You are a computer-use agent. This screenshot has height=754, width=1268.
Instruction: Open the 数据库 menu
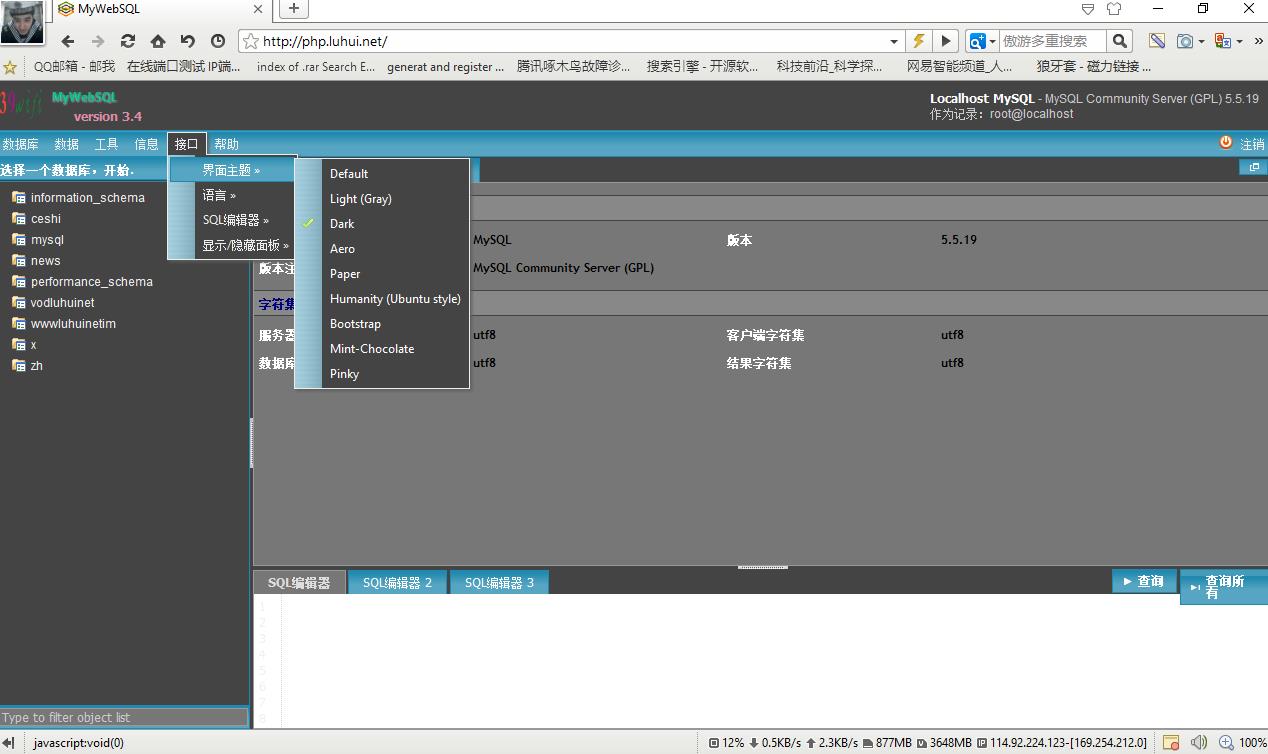pos(20,144)
